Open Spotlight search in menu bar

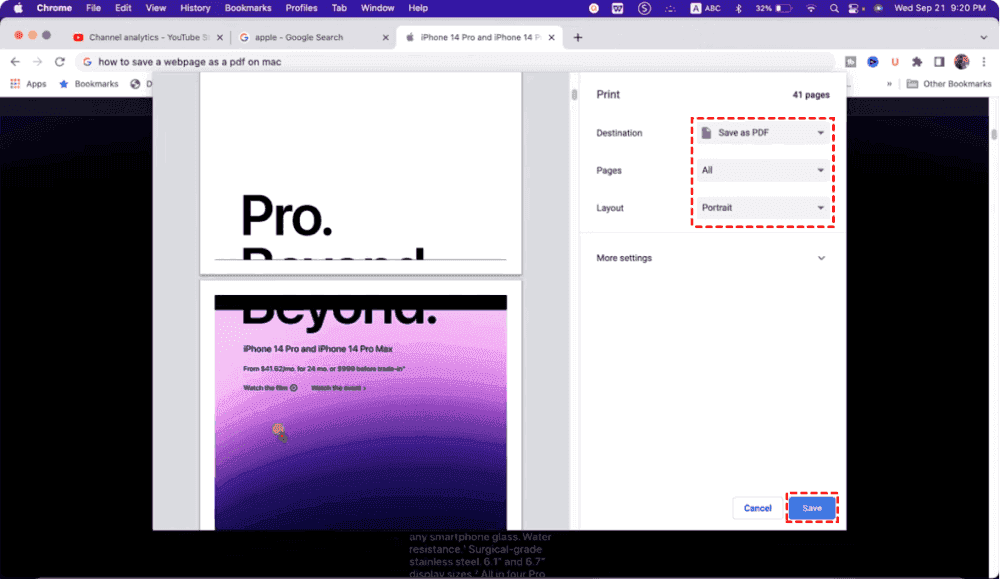point(834,8)
